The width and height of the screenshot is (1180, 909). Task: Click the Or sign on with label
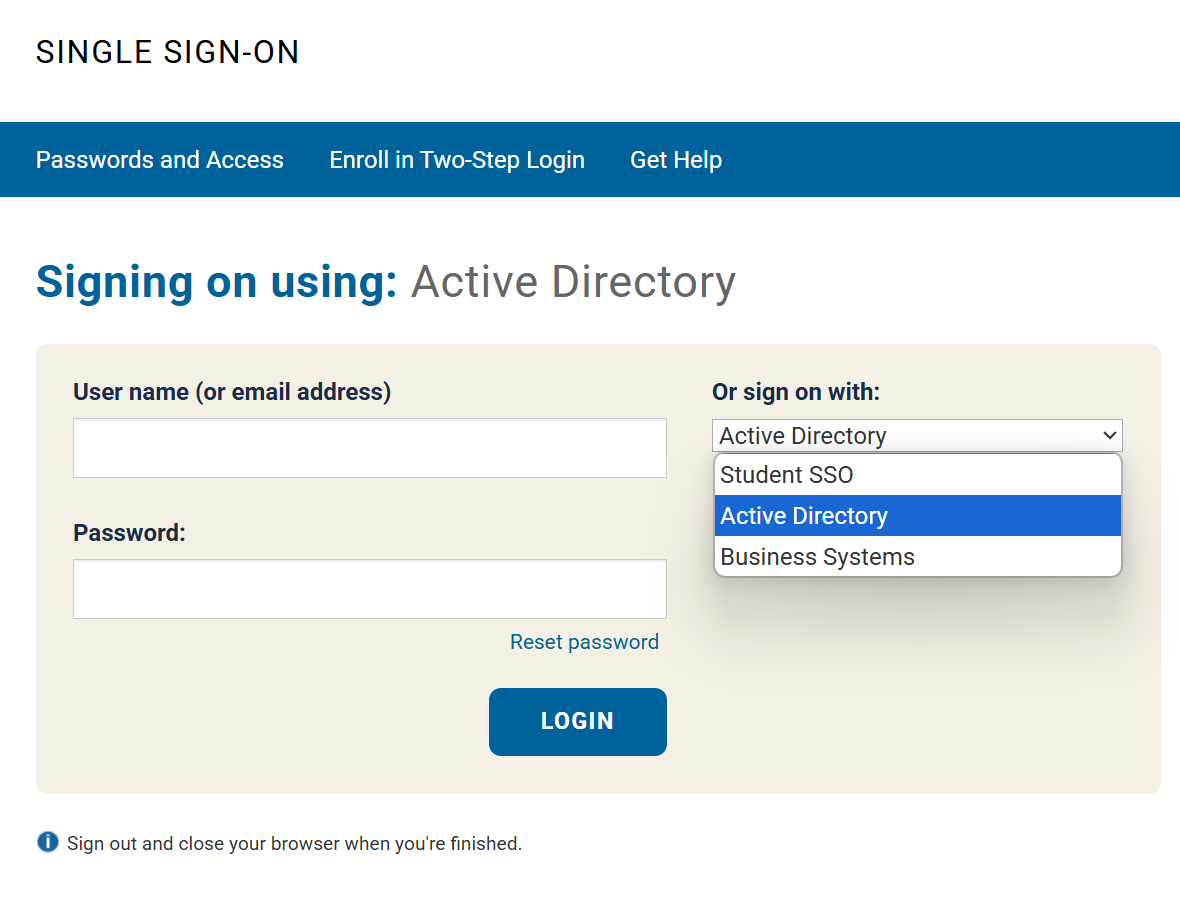pyautogui.click(x=795, y=391)
